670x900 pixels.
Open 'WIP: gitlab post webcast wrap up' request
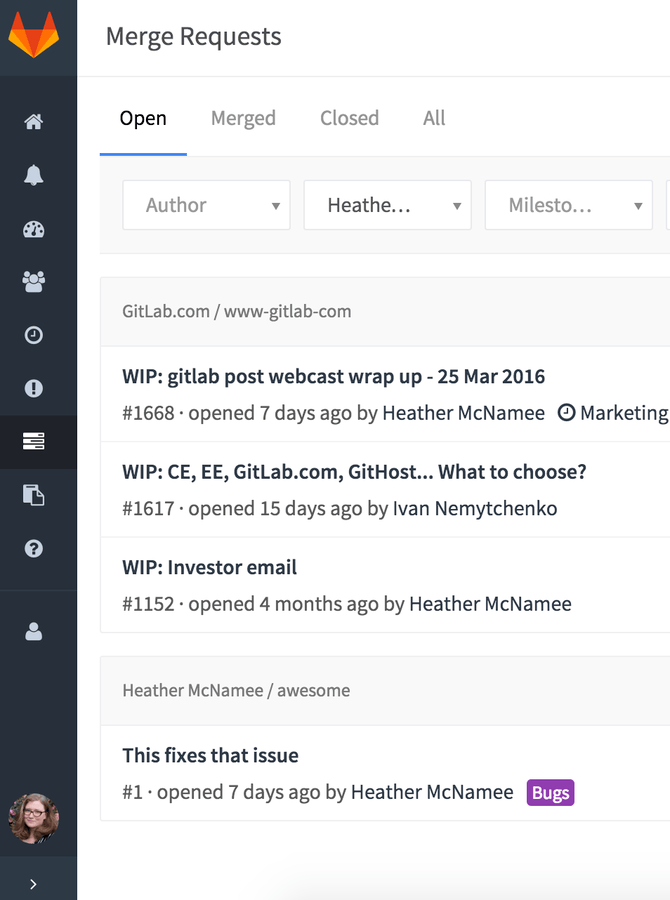tap(334, 377)
